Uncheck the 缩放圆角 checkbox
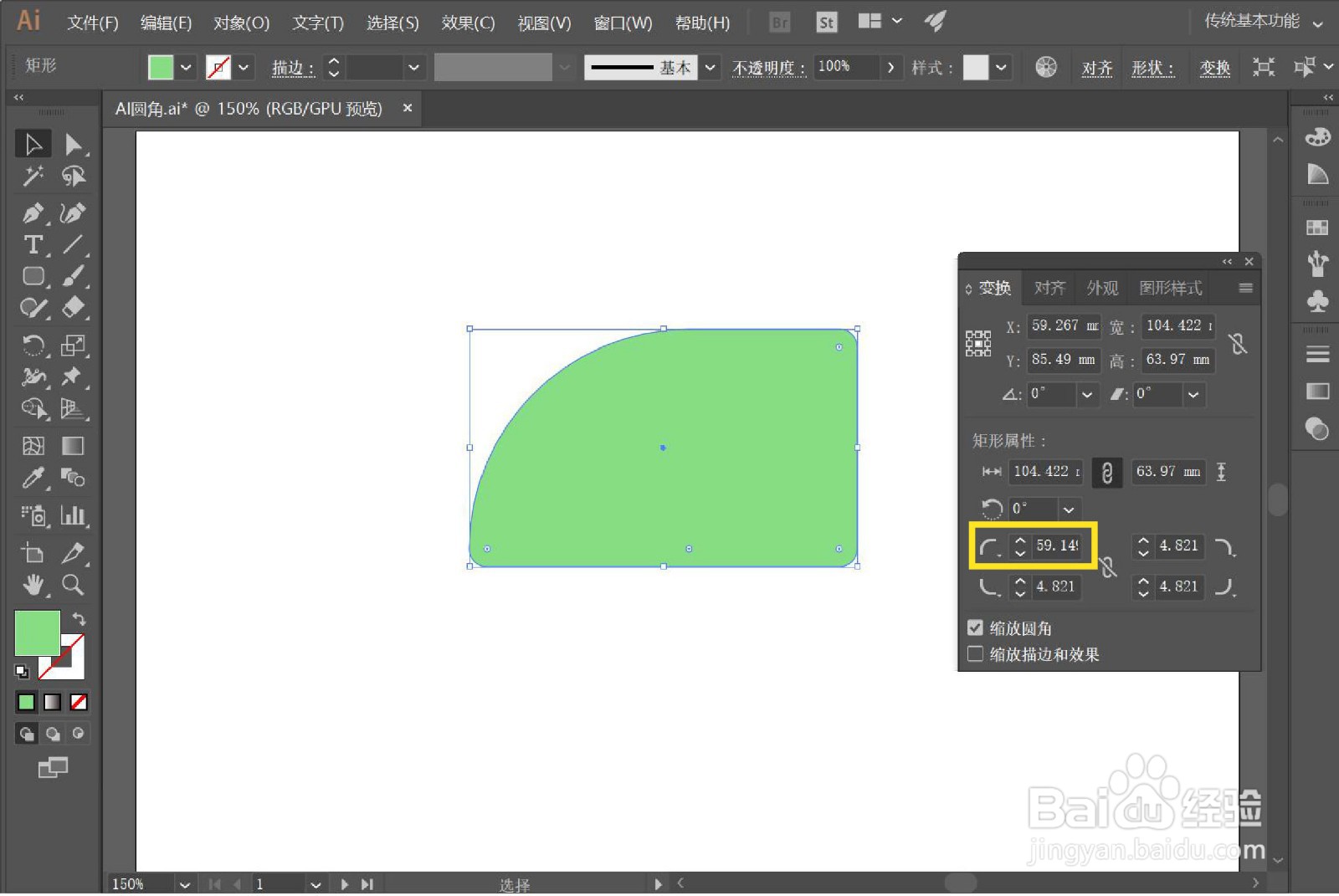This screenshot has width=1339, height=896. click(975, 627)
